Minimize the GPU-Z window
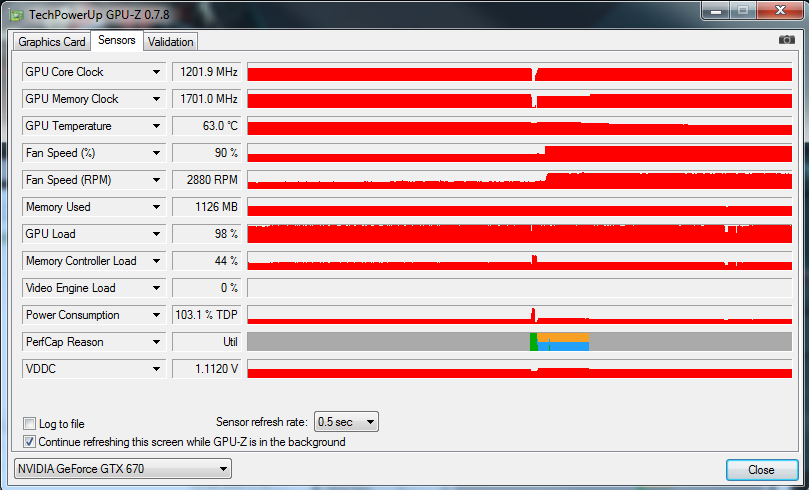The height and width of the screenshot is (490, 809). coord(715,11)
